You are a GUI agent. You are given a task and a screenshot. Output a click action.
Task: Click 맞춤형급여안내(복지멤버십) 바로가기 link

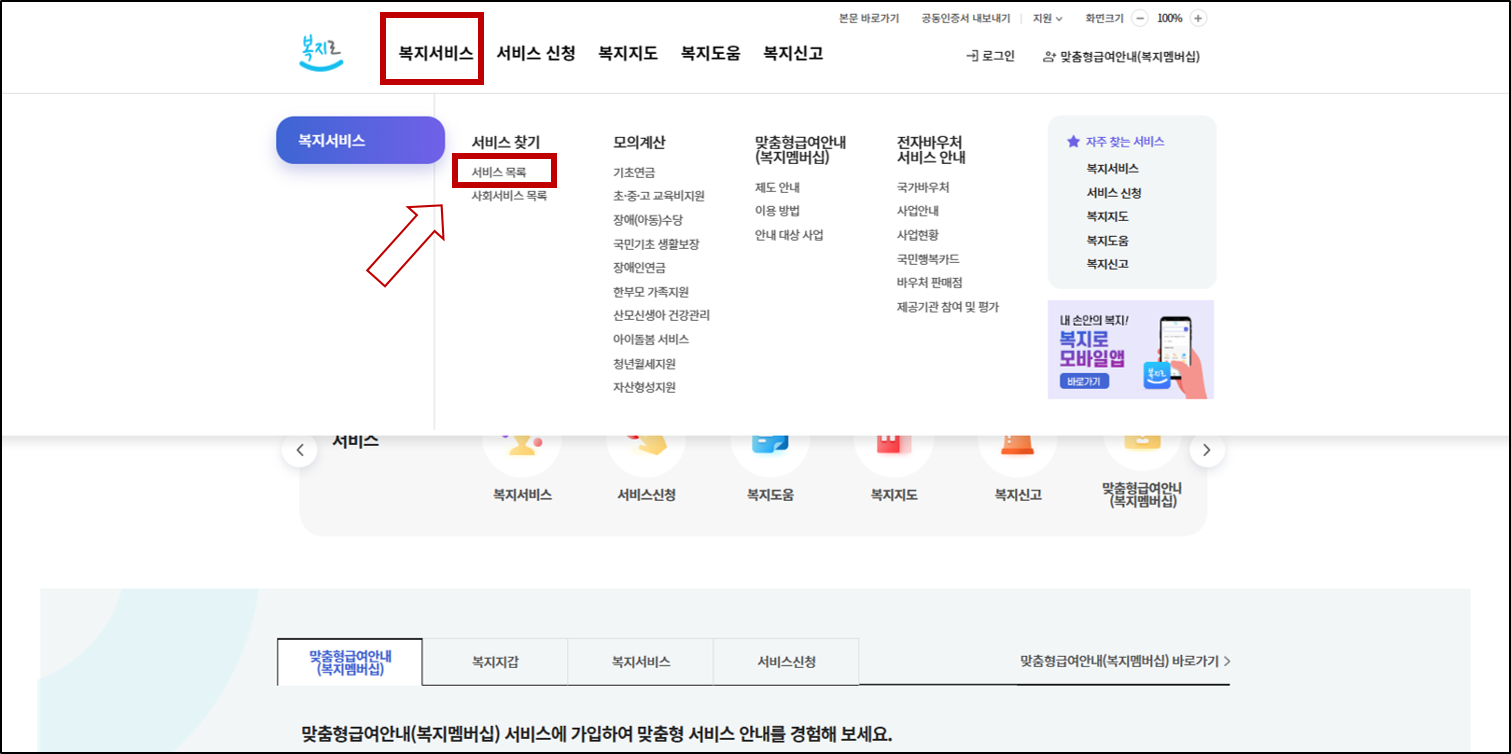point(1125,661)
